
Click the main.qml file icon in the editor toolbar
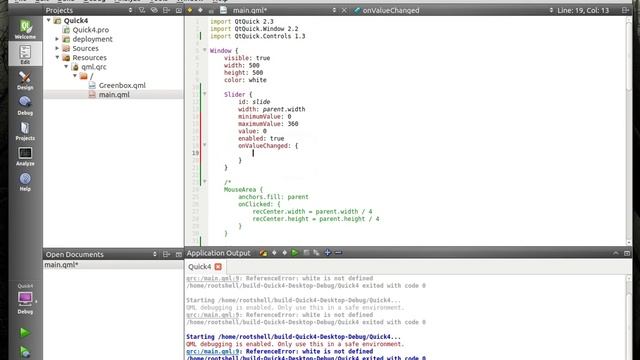pos(223,10)
